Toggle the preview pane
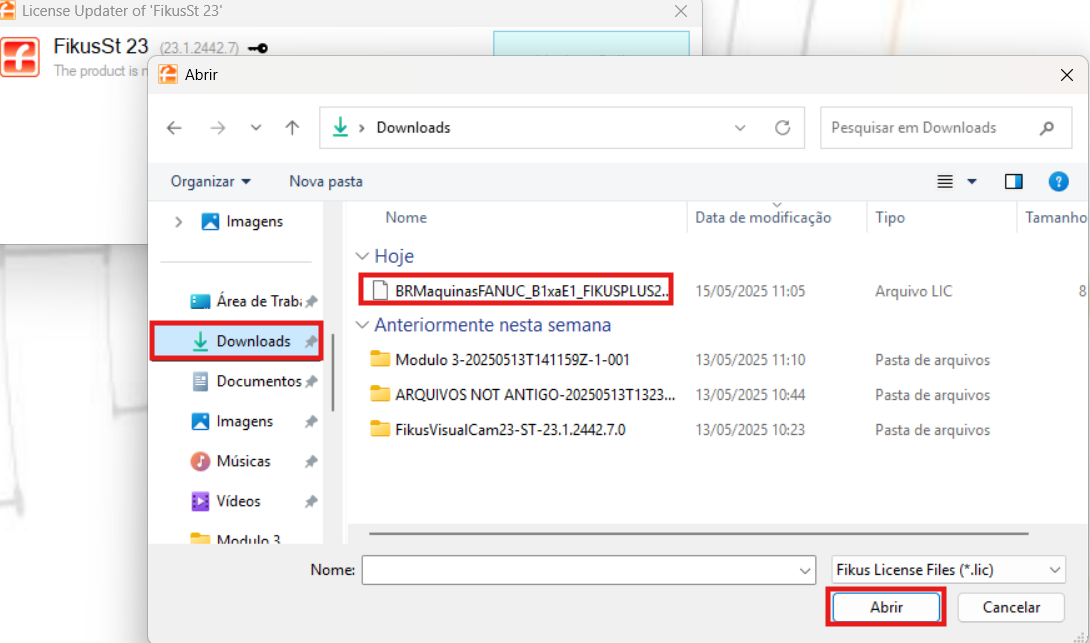The image size is (1090, 643). 1014,181
